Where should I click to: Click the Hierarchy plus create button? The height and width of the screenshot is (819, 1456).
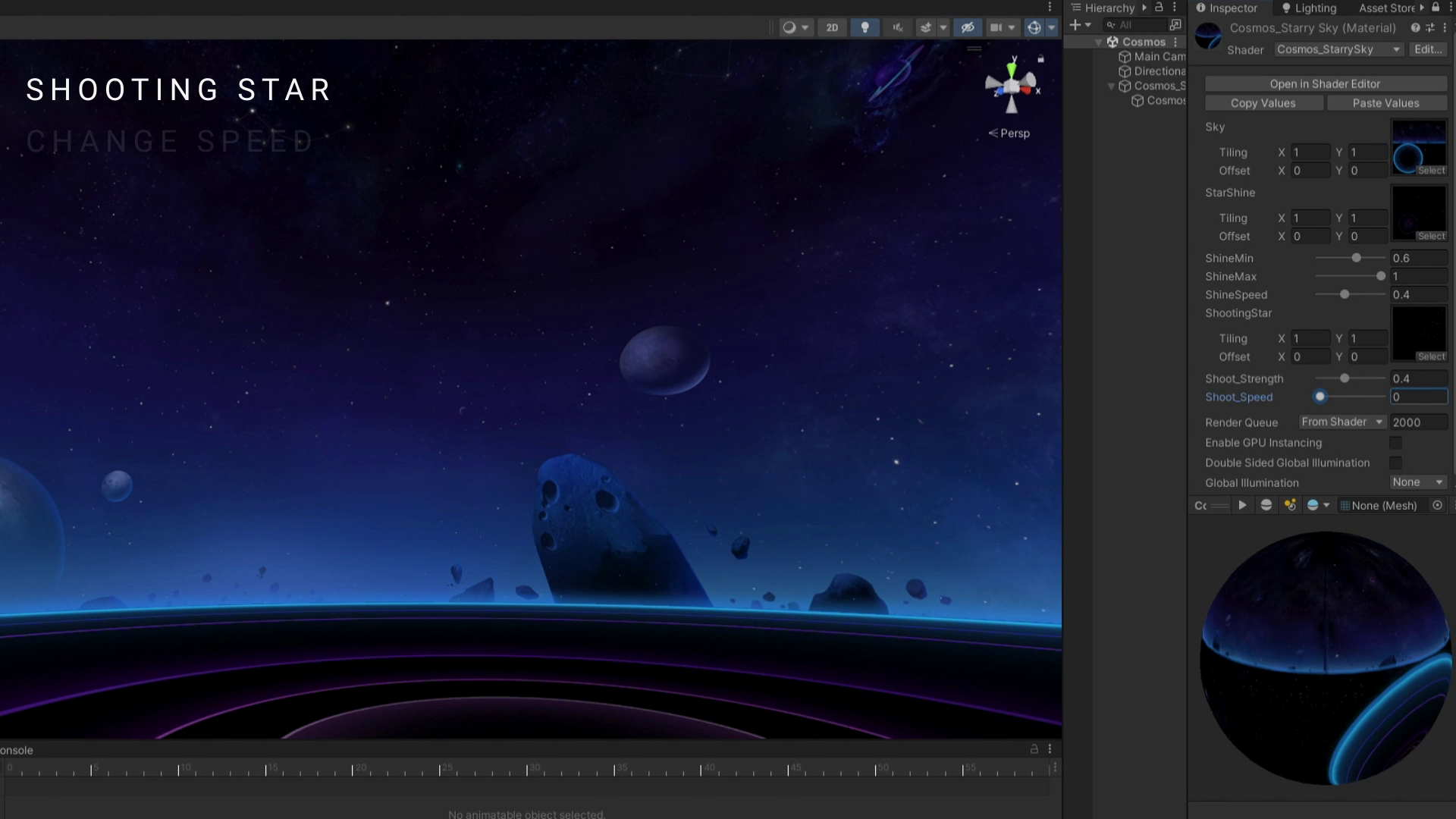1075,25
